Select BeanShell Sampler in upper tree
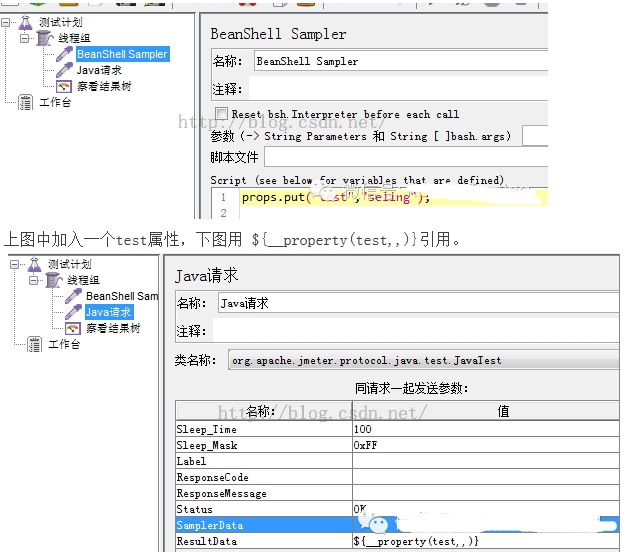This screenshot has height=554, width=624. (x=122, y=54)
